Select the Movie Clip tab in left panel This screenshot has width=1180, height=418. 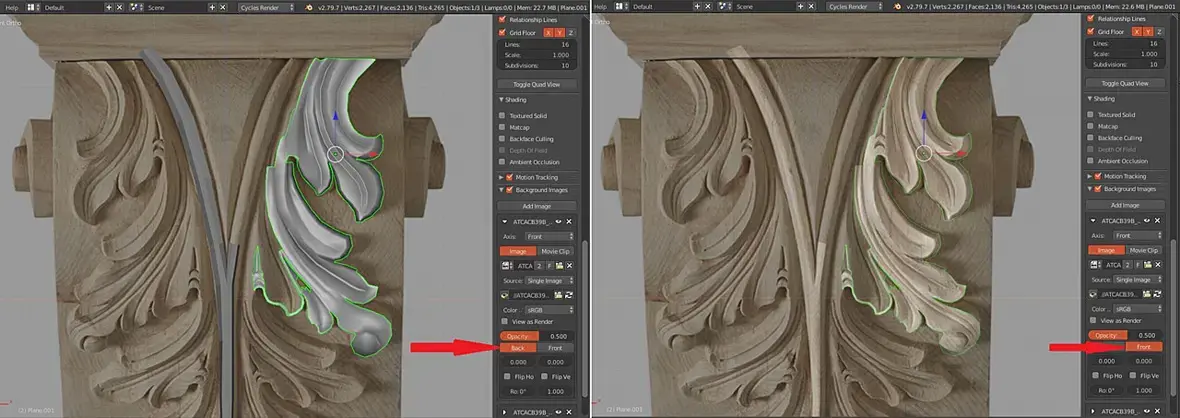tap(555, 251)
